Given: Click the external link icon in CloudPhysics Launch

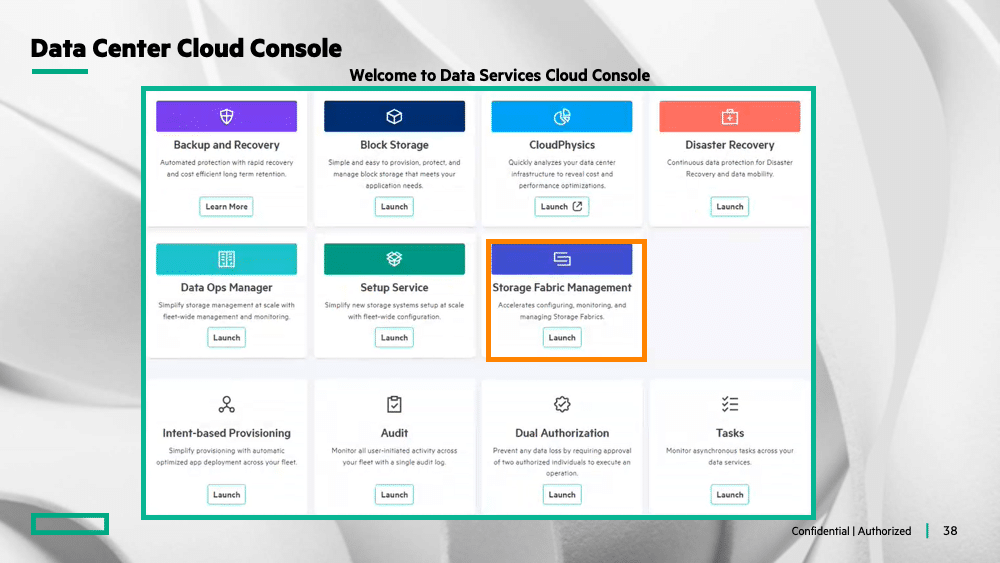Looking at the screenshot, I should (577, 207).
